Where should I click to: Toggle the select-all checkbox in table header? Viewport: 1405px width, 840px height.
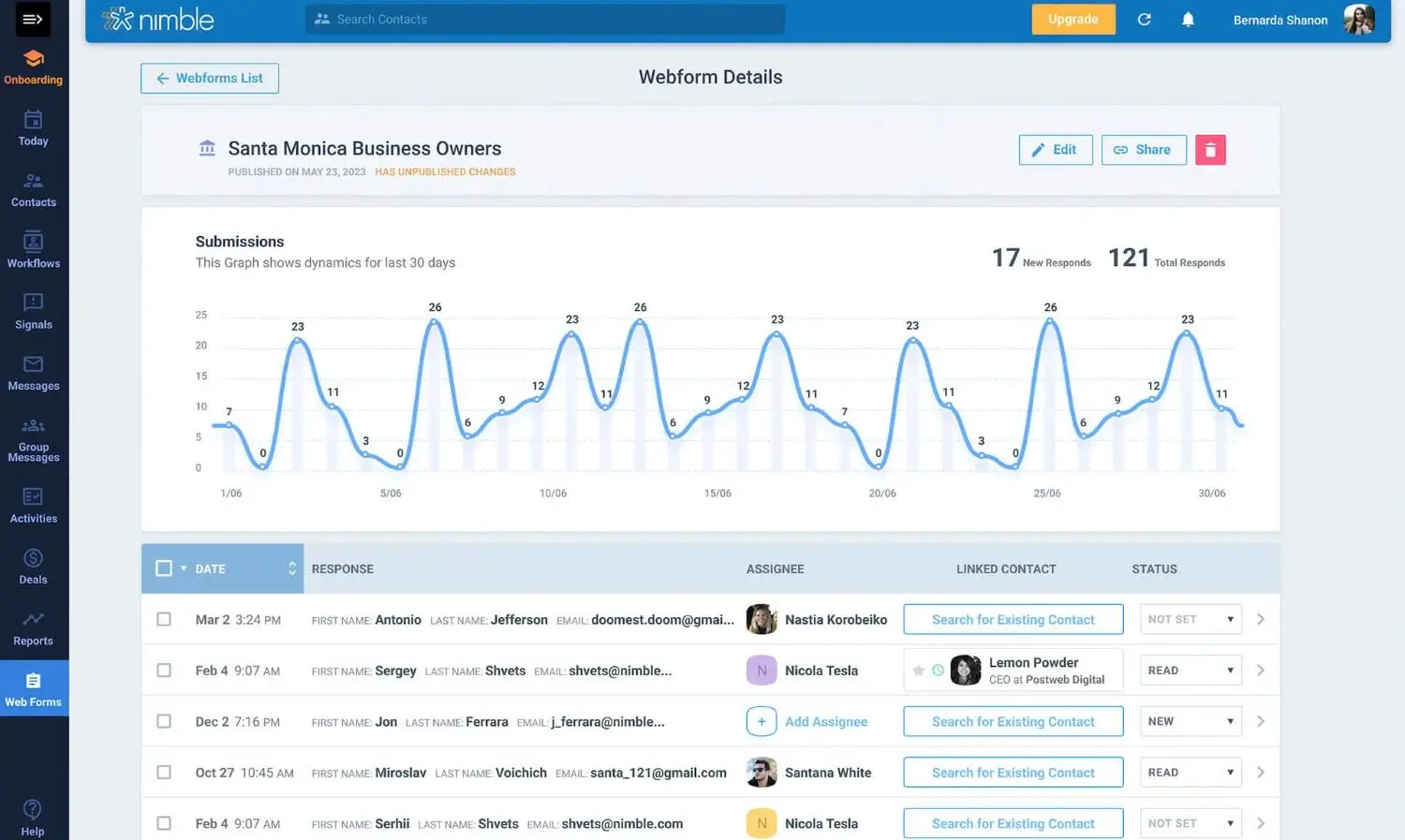click(x=164, y=568)
